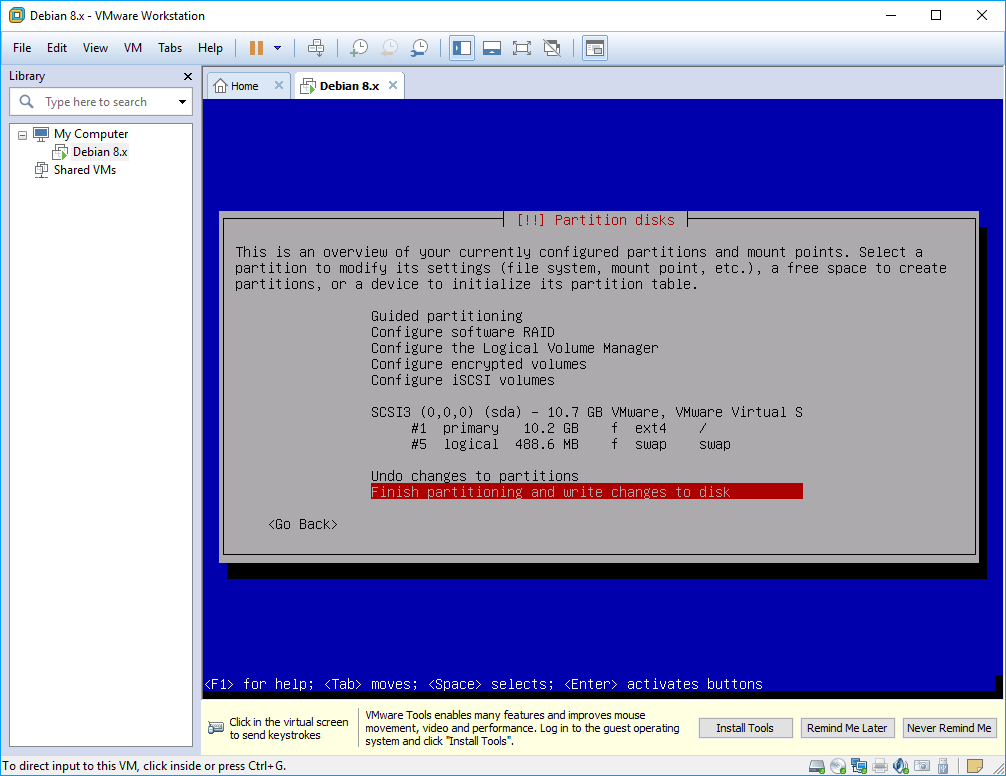
Task: Close the Library panel
Action: coord(187,76)
